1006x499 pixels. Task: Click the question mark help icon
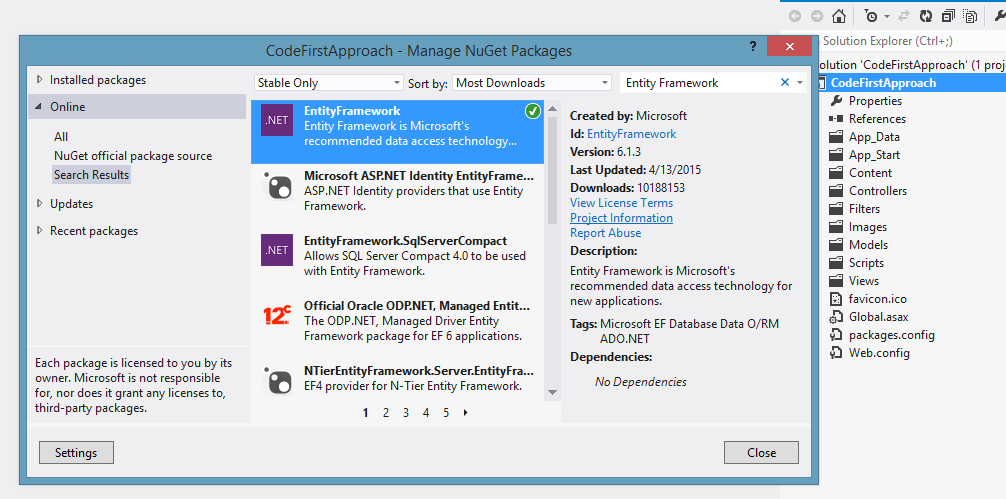753,47
